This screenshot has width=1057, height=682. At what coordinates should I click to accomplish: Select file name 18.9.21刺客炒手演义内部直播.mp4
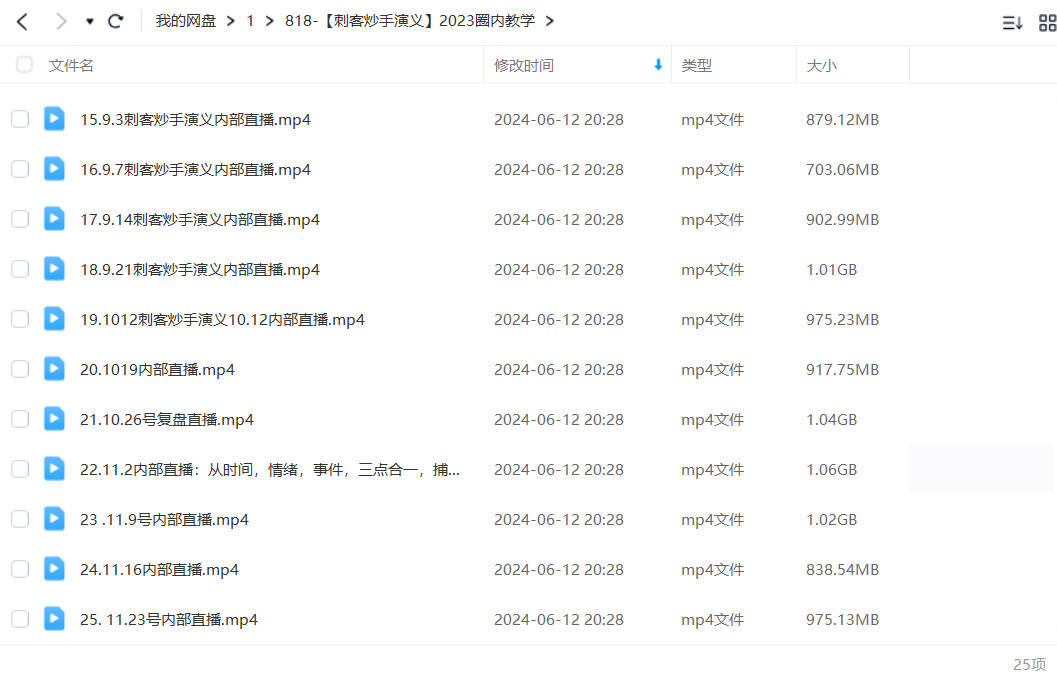[200, 270]
